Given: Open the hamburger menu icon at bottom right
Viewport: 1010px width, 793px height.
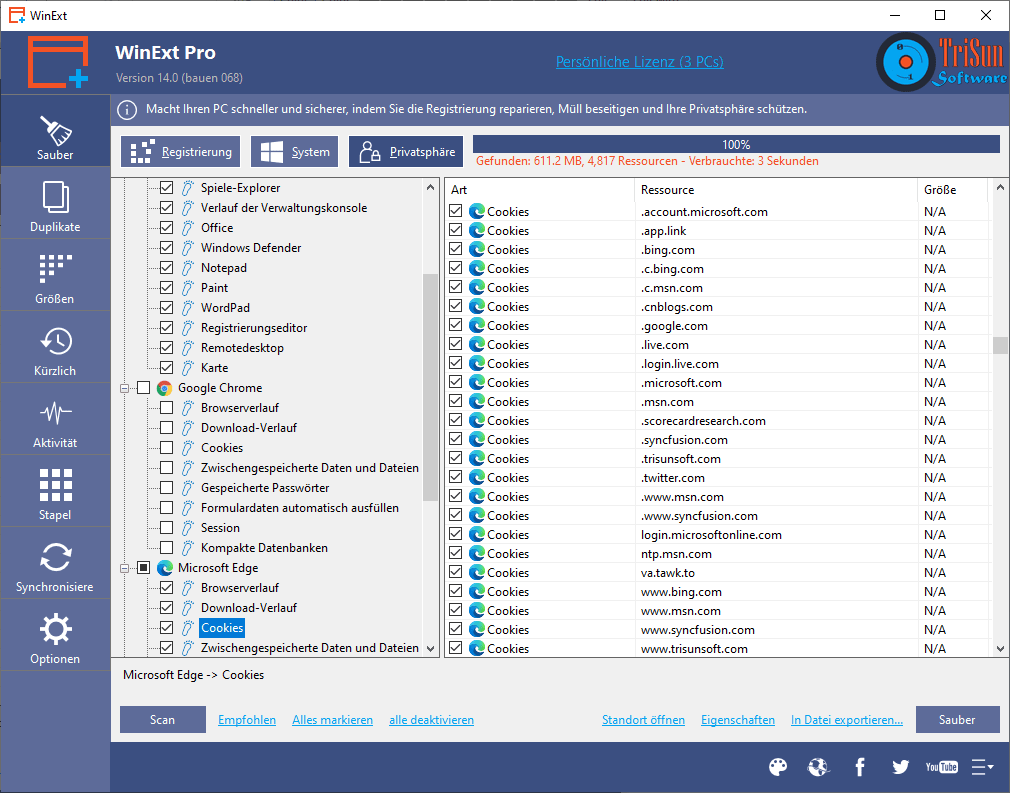Looking at the screenshot, I should click(x=982, y=767).
